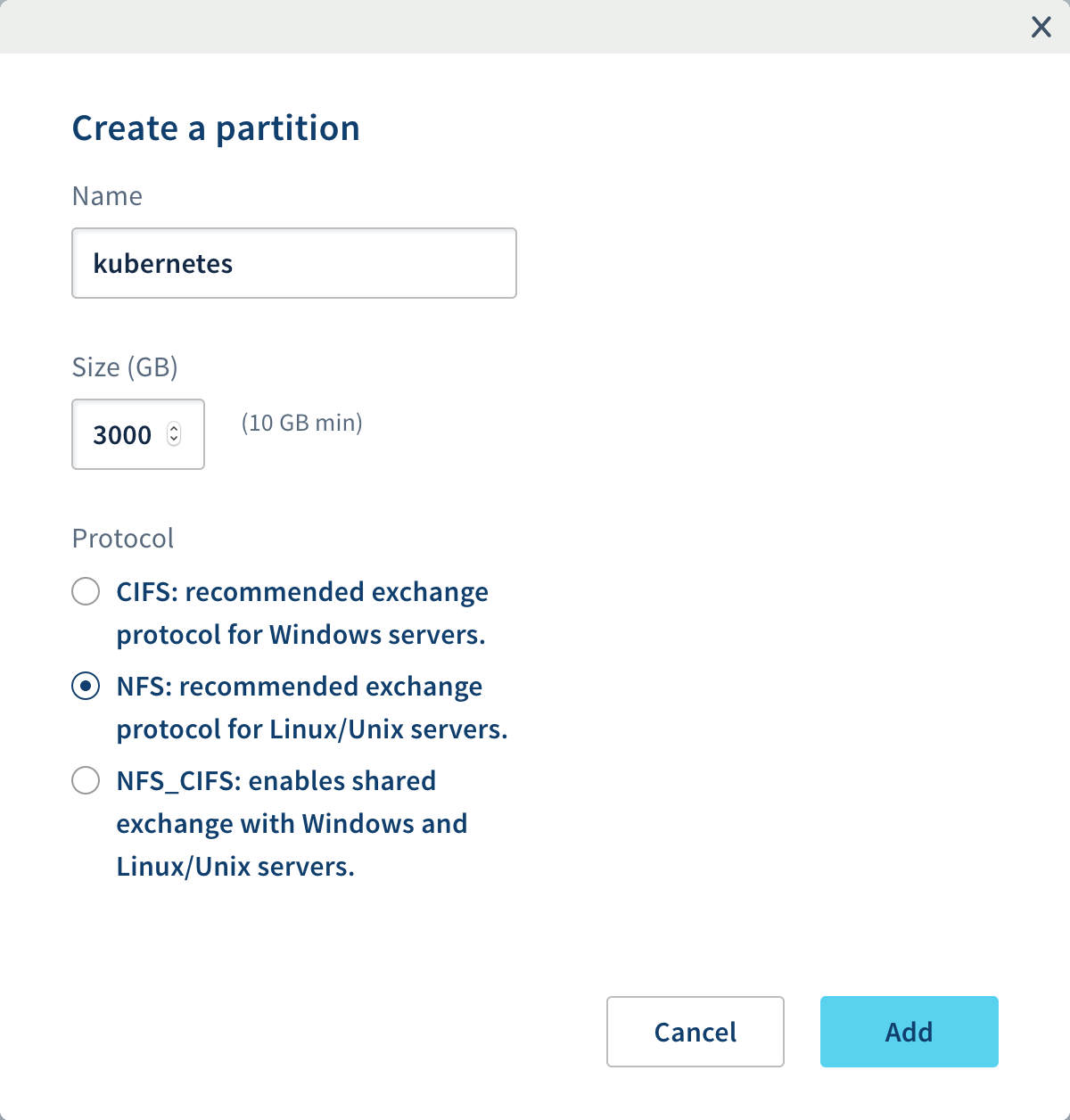The height and width of the screenshot is (1120, 1070).
Task: Close the Create a partition dialog
Action: [x=1041, y=27]
